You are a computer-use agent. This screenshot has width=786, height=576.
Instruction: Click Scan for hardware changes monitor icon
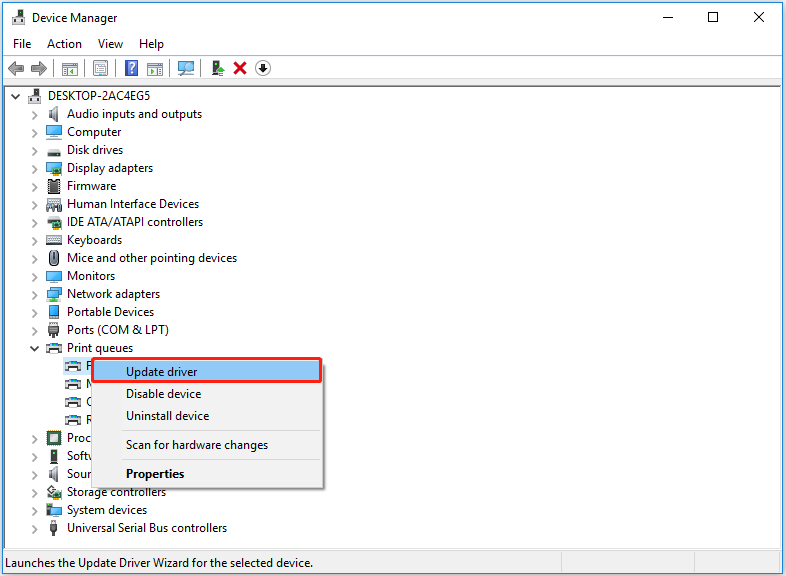click(186, 68)
